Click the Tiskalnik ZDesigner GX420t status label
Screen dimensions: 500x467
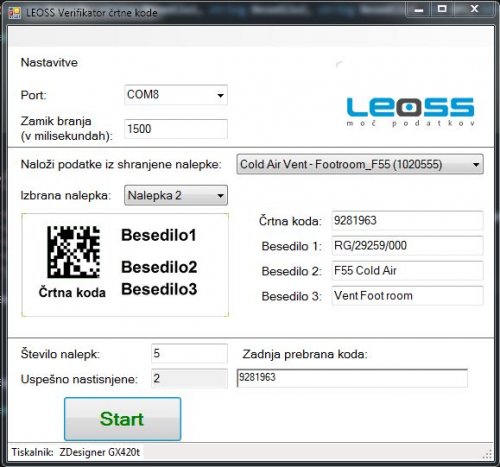76,452
